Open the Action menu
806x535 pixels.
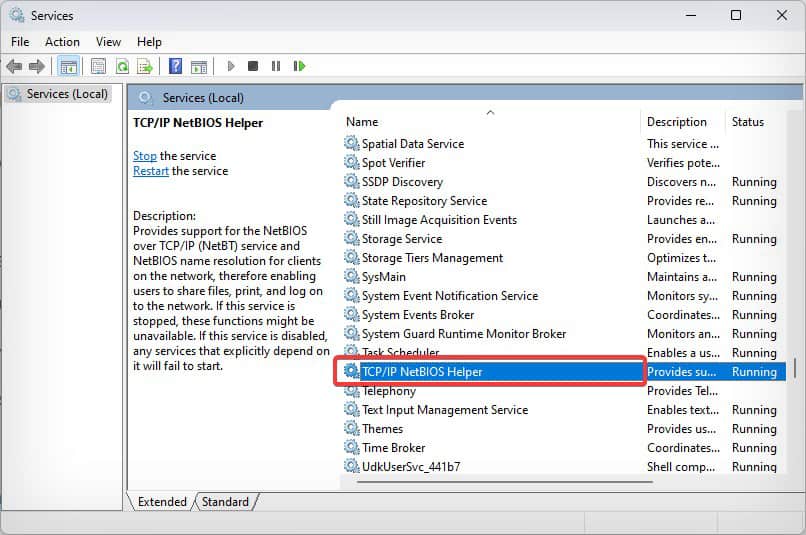point(62,42)
